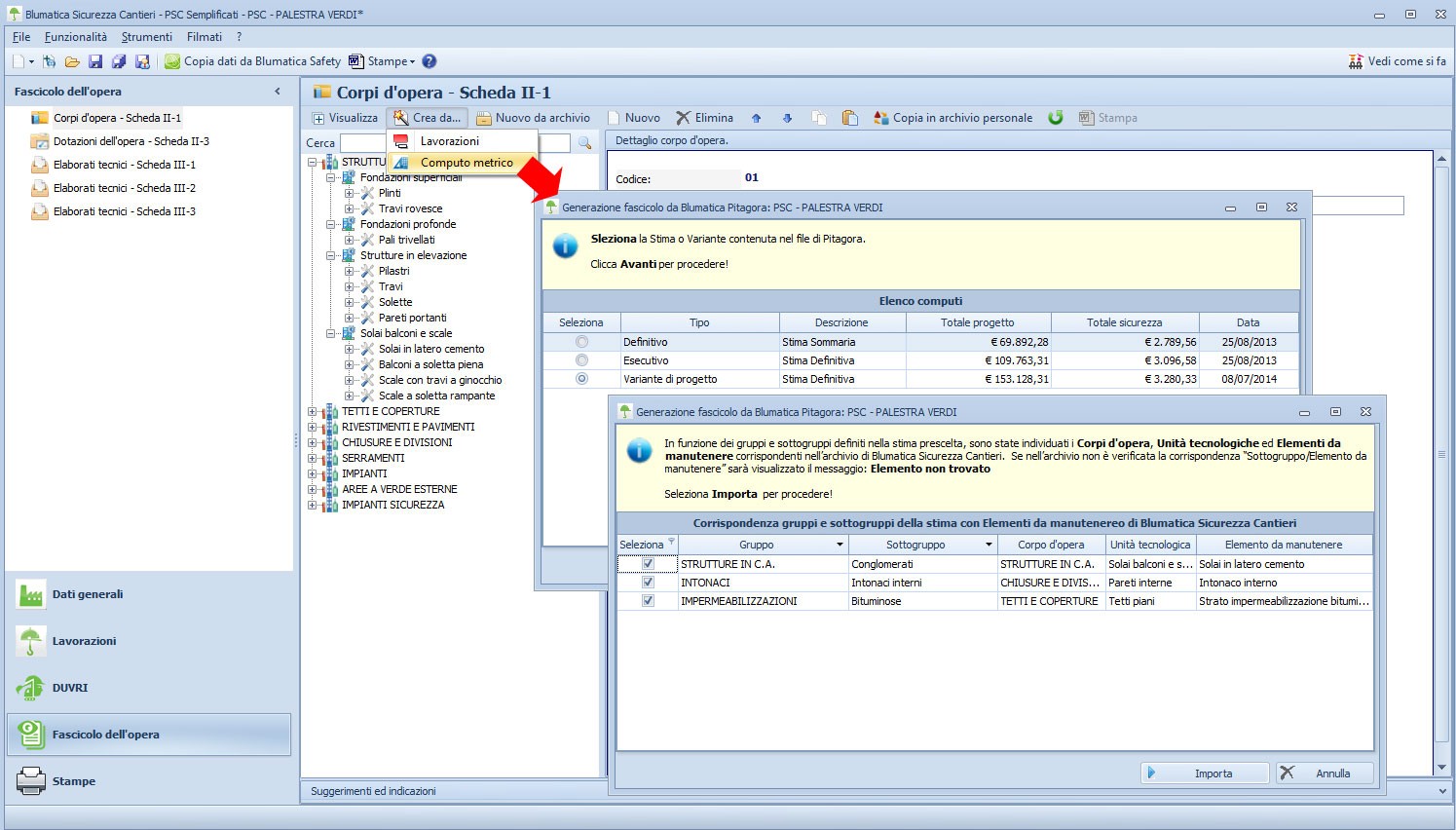Click the search magnifier next to Cerca
Viewport: 1456px width, 830px height.
tap(584, 143)
